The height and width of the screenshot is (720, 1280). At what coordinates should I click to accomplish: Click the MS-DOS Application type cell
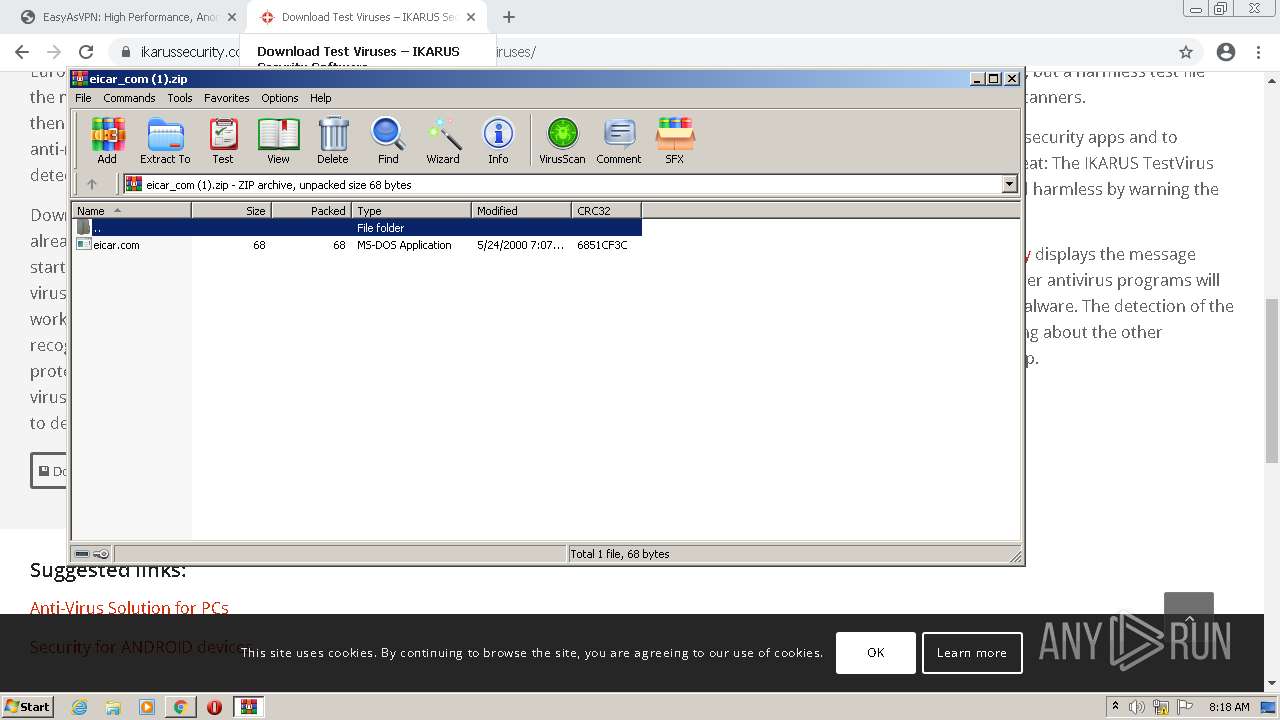404,245
